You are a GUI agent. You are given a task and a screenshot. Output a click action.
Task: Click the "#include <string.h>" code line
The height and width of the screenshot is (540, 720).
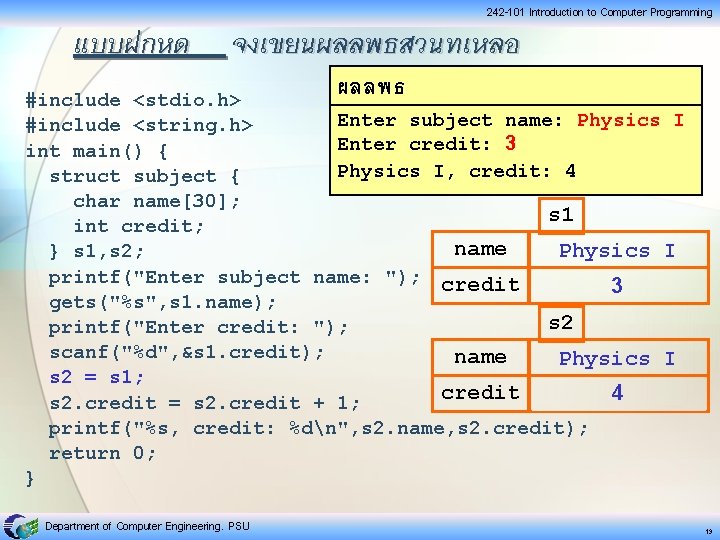139,125
